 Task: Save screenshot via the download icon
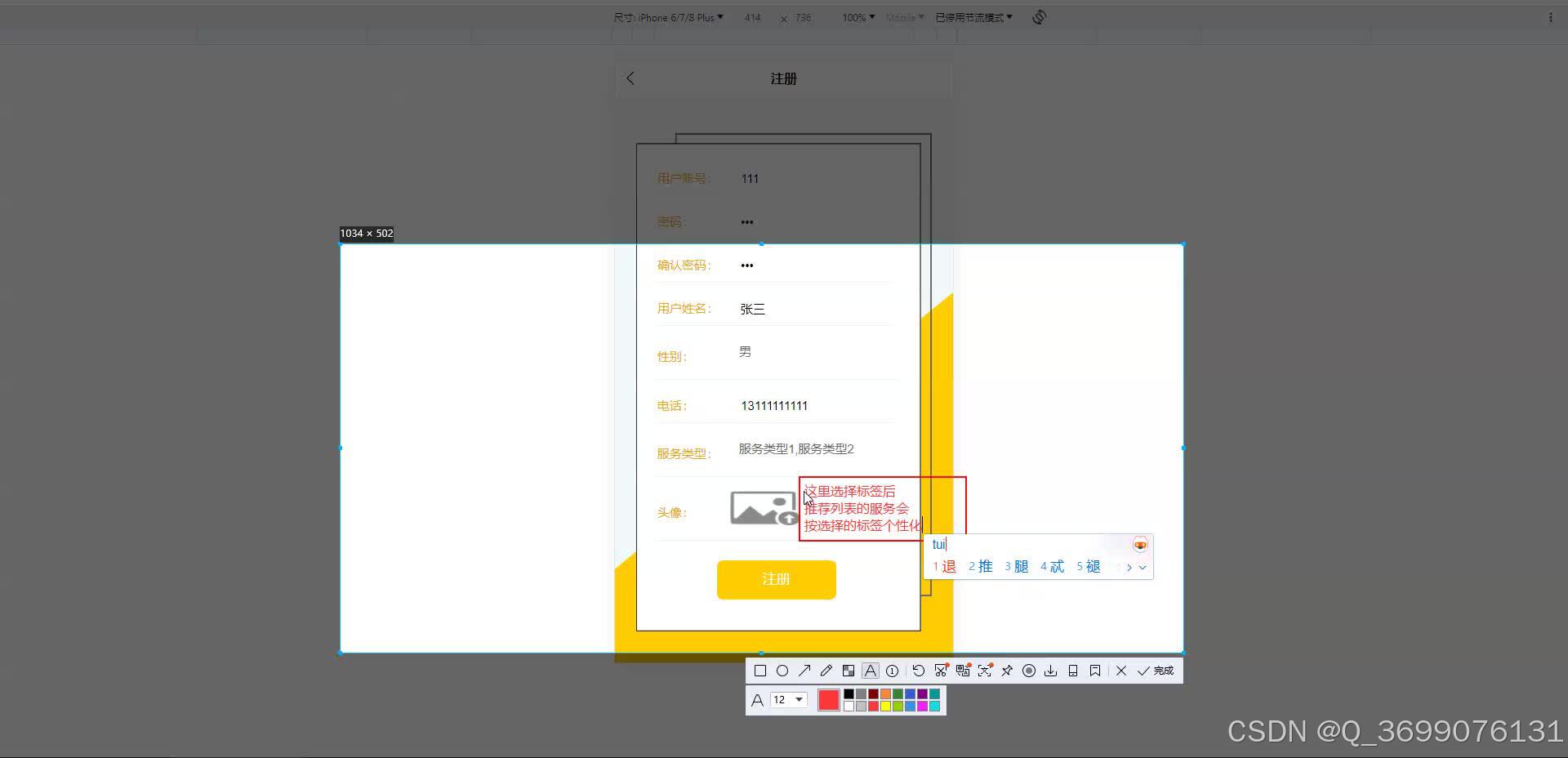(x=1050, y=670)
